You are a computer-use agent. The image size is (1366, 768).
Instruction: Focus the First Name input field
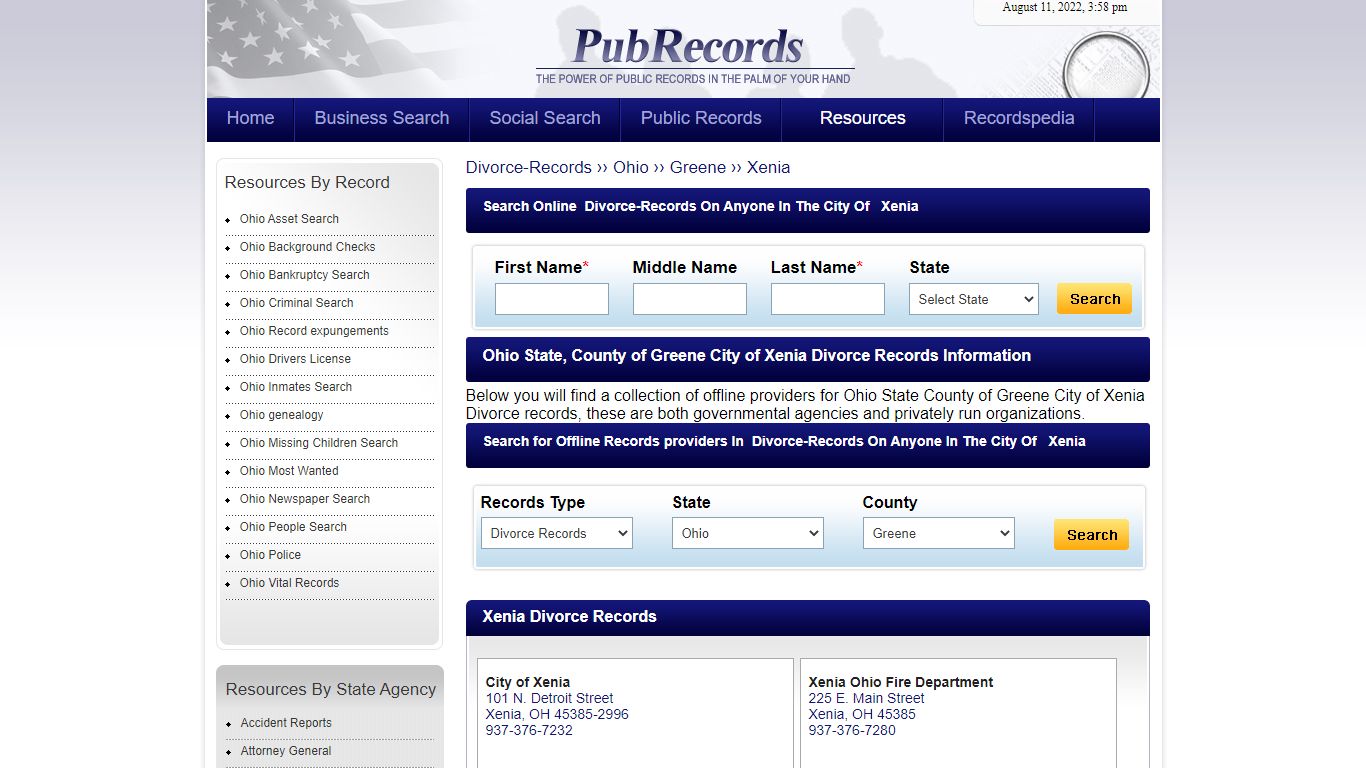click(552, 299)
